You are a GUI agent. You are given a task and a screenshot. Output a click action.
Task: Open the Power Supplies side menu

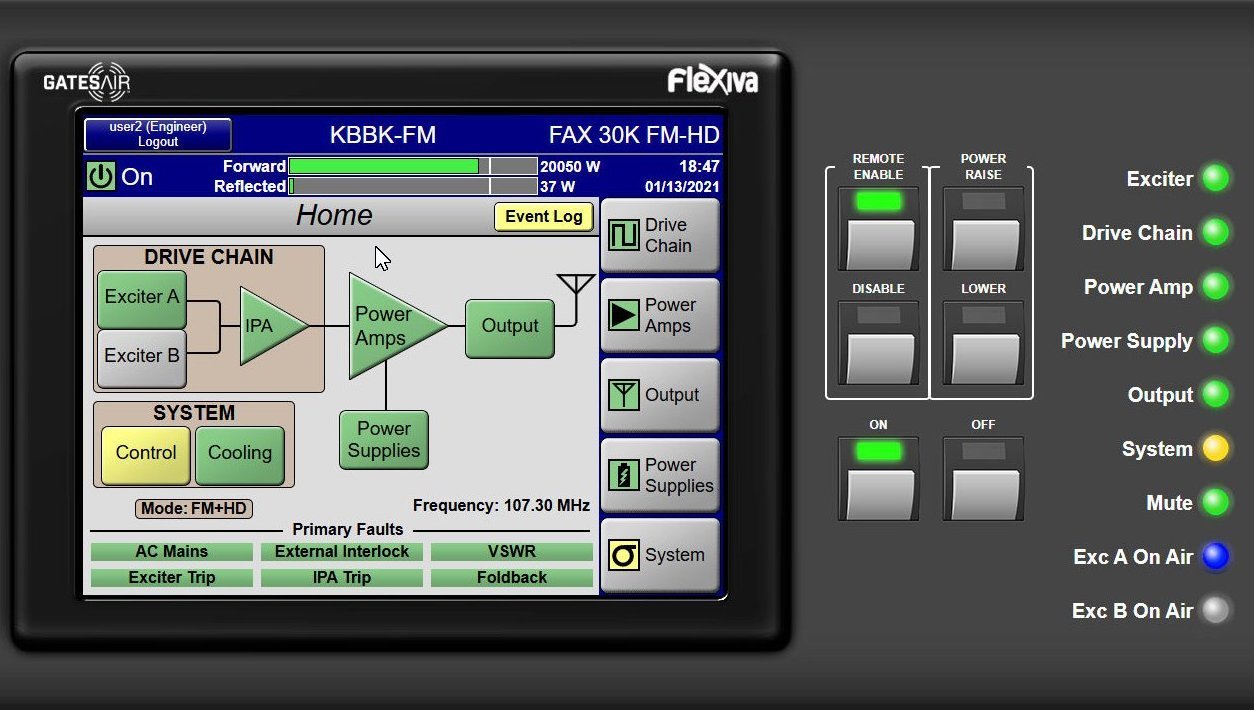(x=660, y=475)
